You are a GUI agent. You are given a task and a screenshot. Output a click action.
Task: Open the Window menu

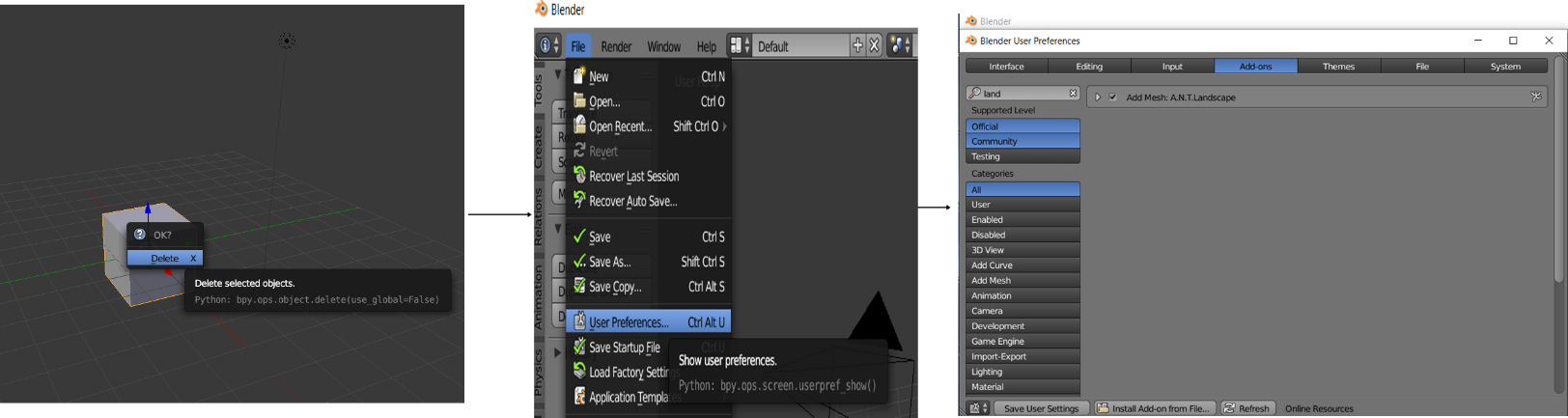click(x=663, y=46)
